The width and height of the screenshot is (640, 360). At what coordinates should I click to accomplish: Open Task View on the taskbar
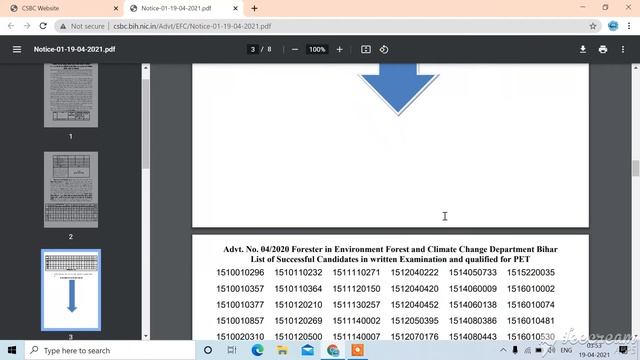coord(232,350)
